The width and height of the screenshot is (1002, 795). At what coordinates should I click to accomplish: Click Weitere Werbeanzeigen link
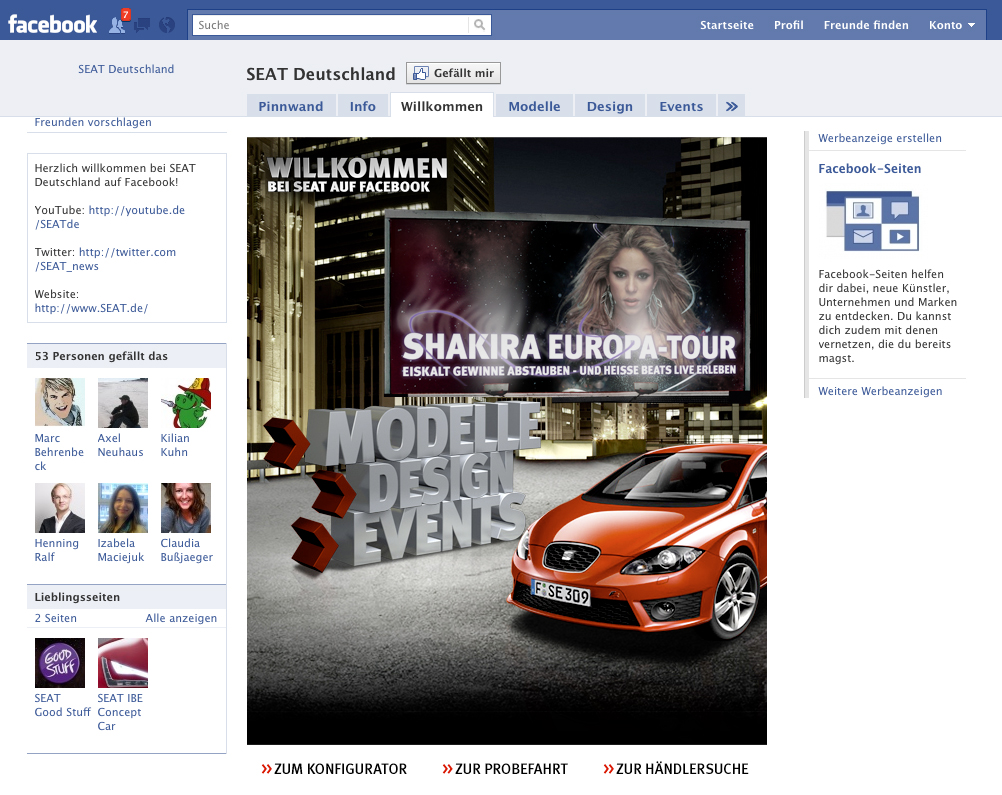point(880,391)
